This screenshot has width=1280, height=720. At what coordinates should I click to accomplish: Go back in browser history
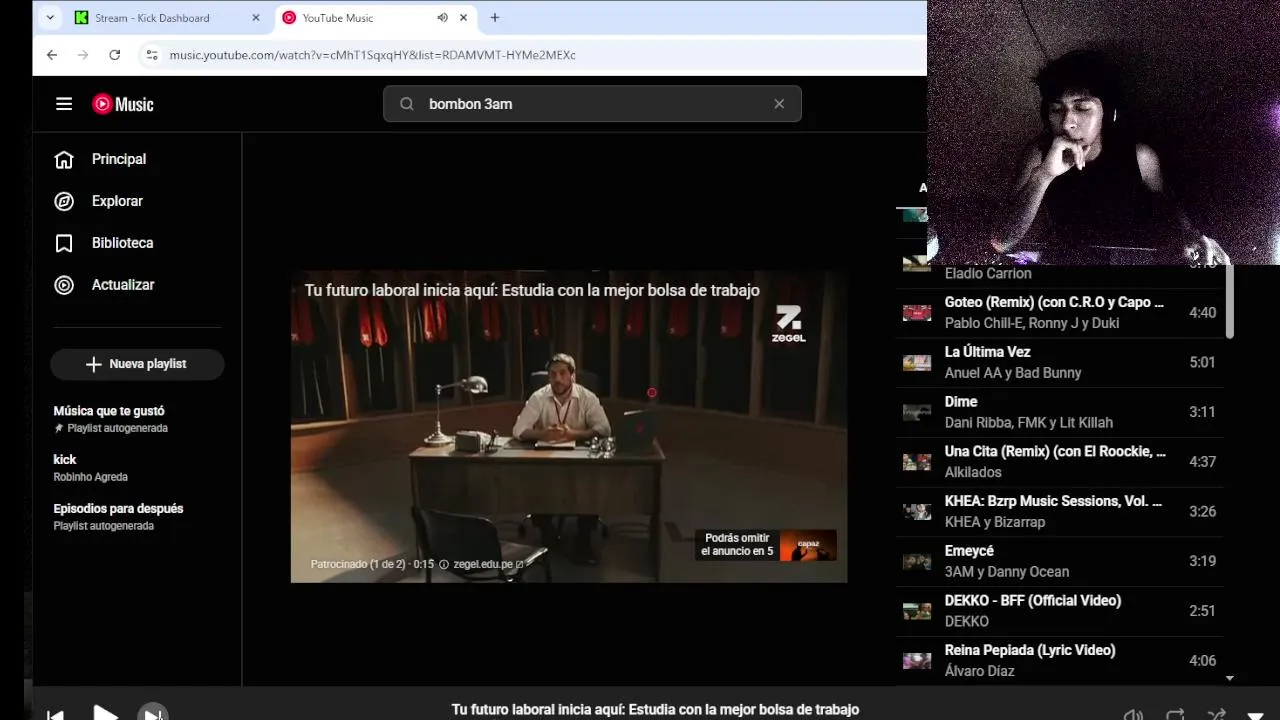(52, 55)
